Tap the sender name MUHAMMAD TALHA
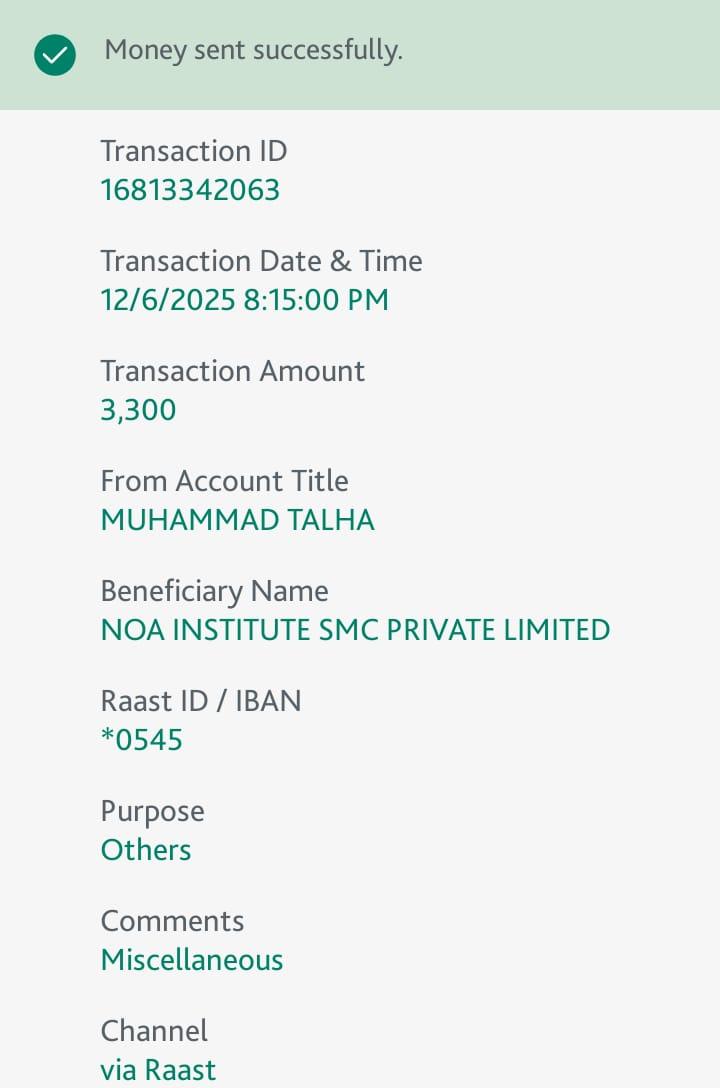This screenshot has width=720, height=1088. coord(237,520)
